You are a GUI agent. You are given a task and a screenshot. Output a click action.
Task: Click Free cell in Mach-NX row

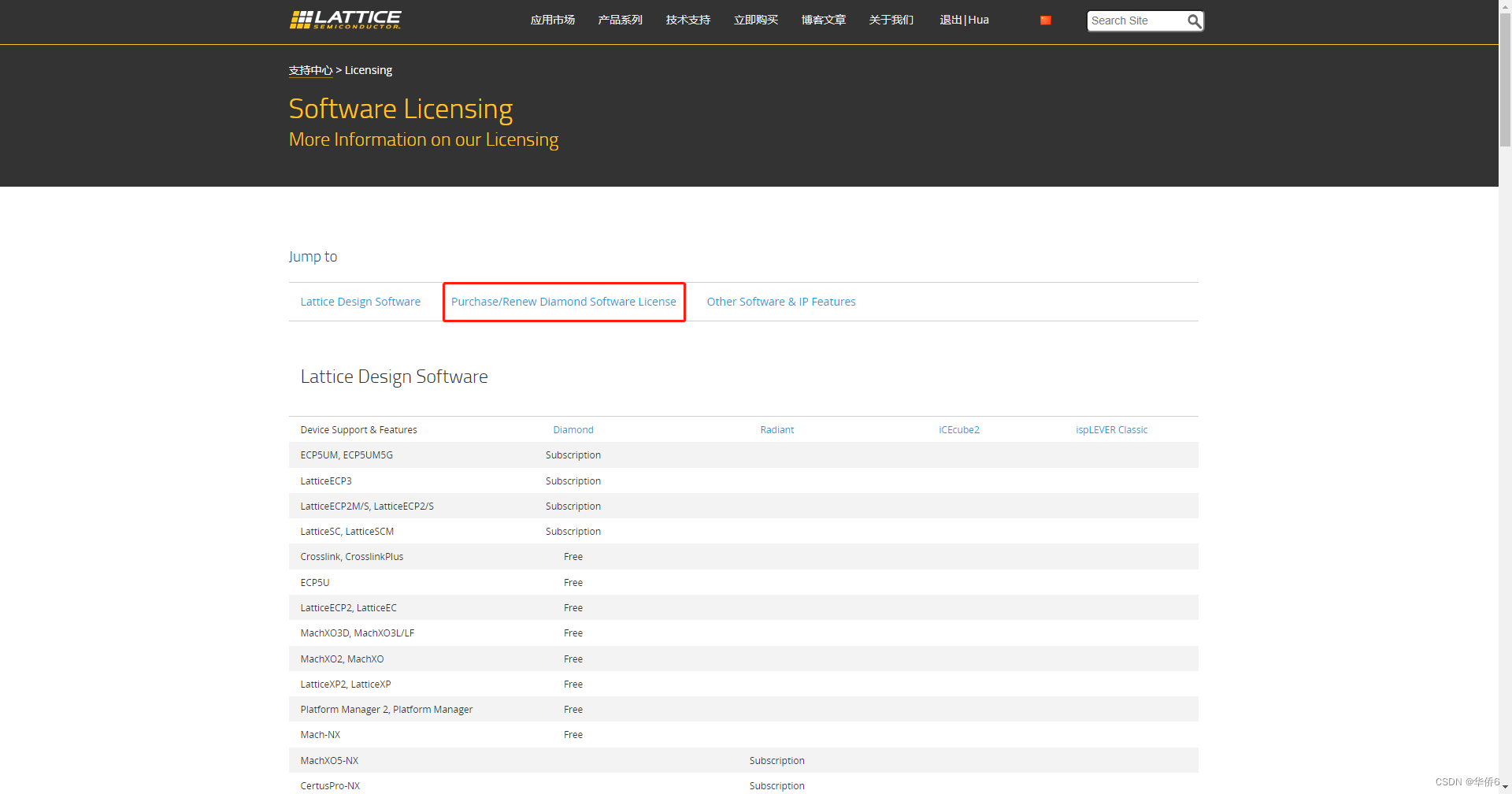click(x=573, y=735)
